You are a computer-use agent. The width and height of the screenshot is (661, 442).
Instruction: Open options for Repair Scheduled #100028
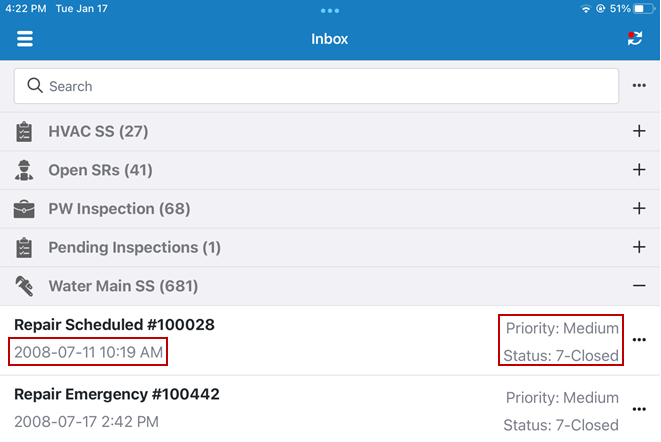(x=639, y=340)
